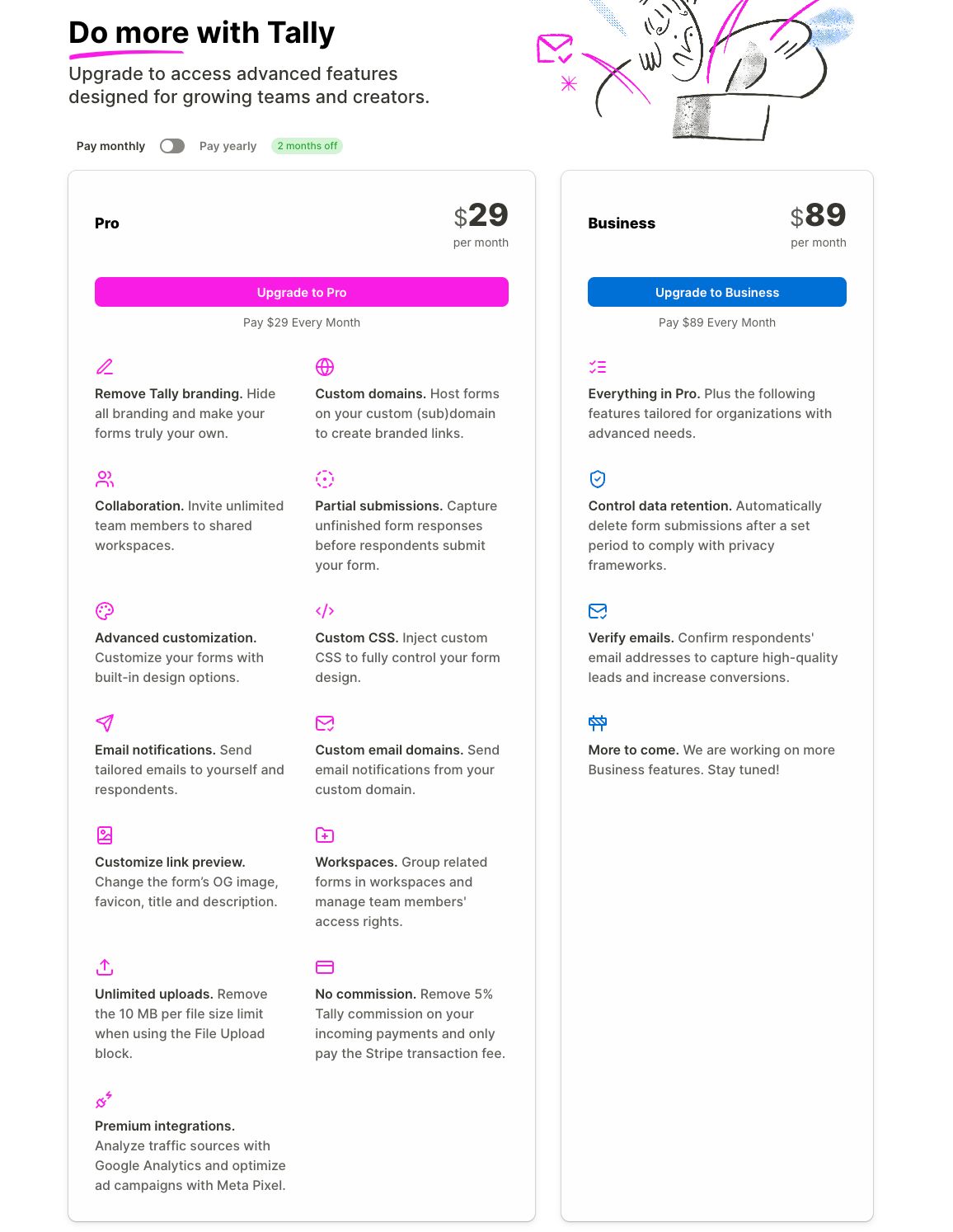Screen dimensions: 953x1232
Task: Click the Upgrade to Business button
Action: (x=717, y=292)
